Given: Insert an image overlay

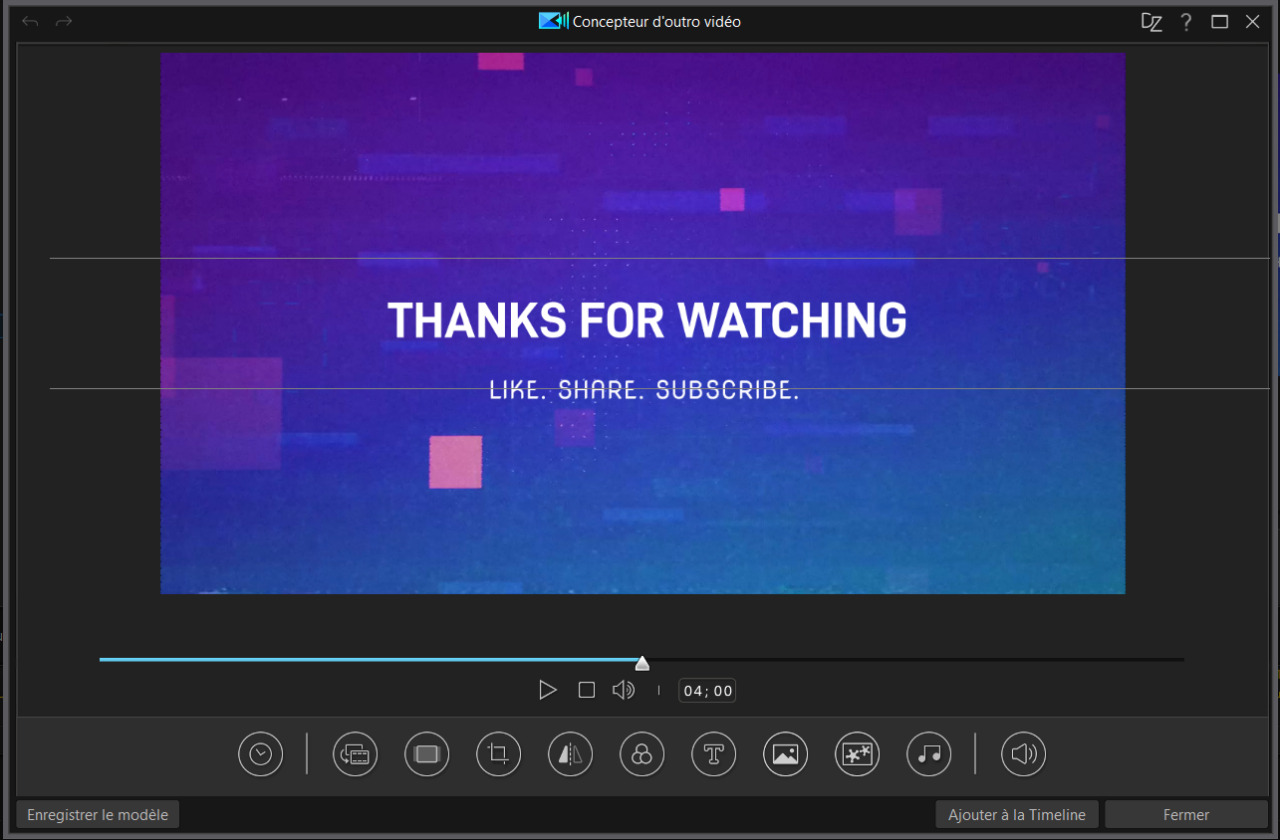Looking at the screenshot, I should click(785, 754).
